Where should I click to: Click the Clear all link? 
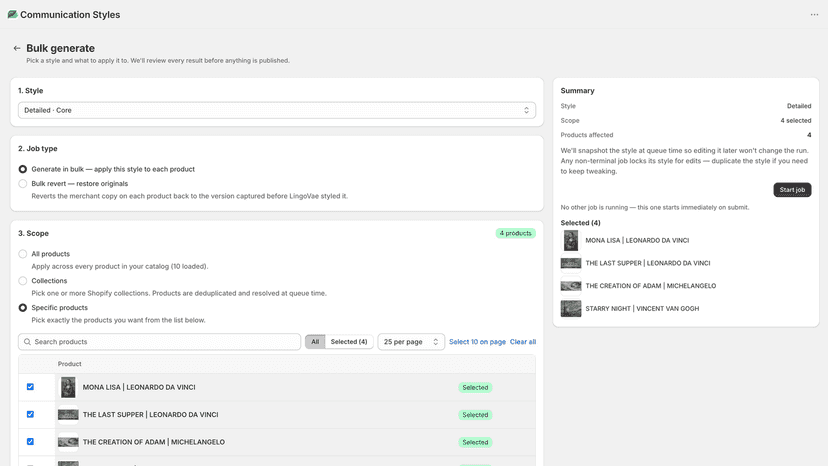(x=523, y=342)
